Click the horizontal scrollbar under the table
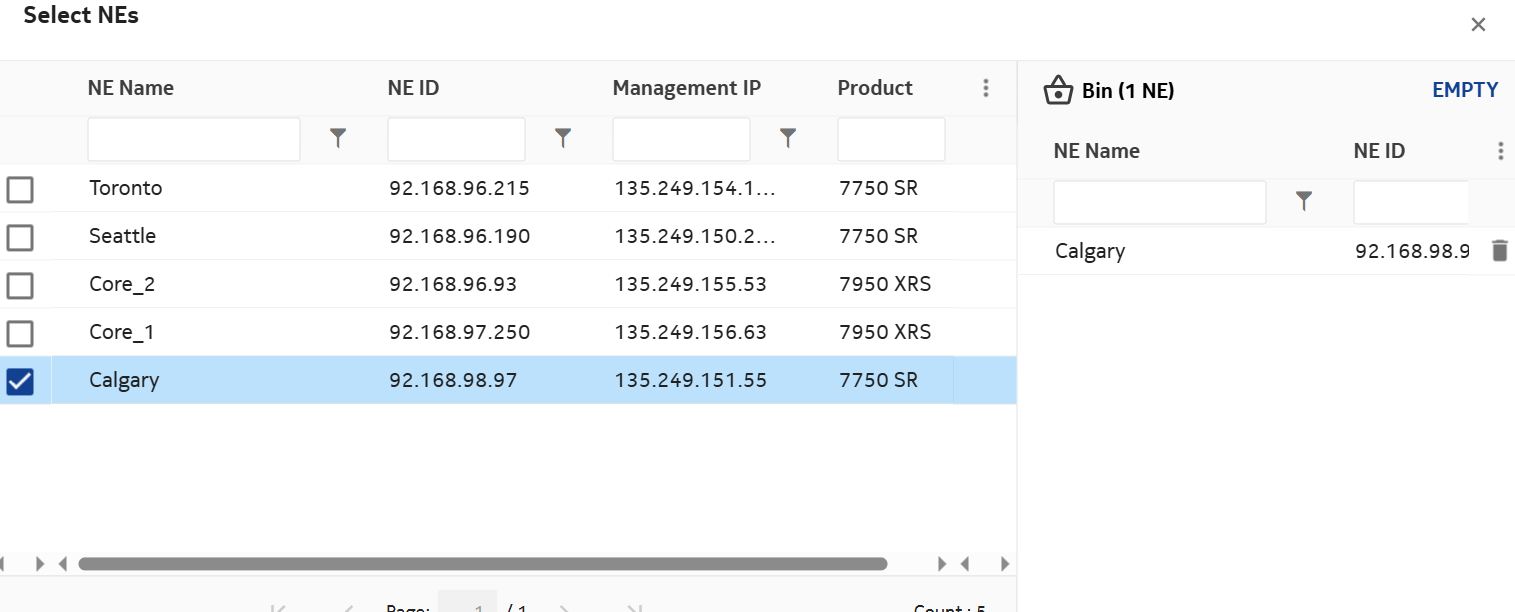This screenshot has height=612, width=1515. 482,564
